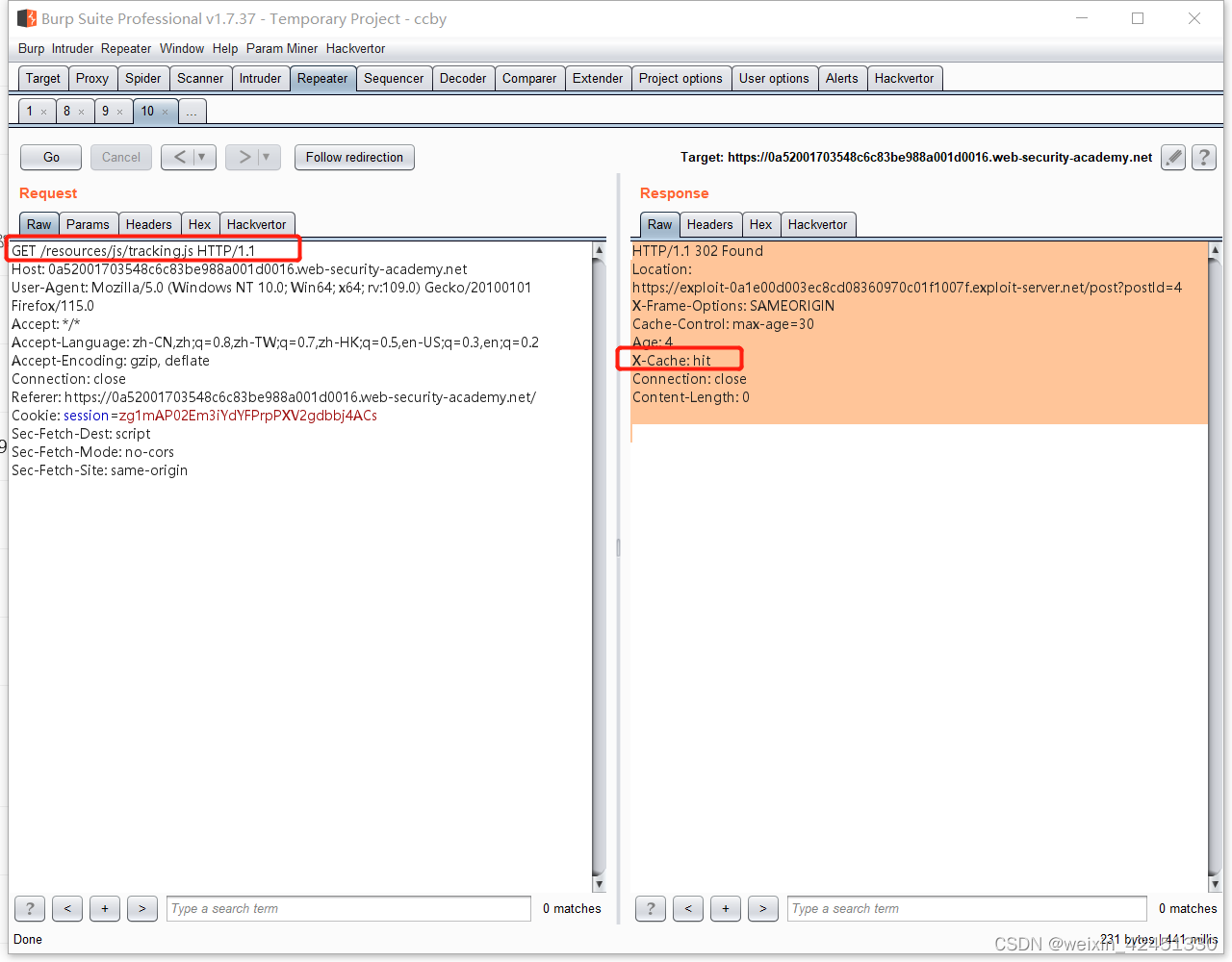Open the Burp menu

point(31,48)
